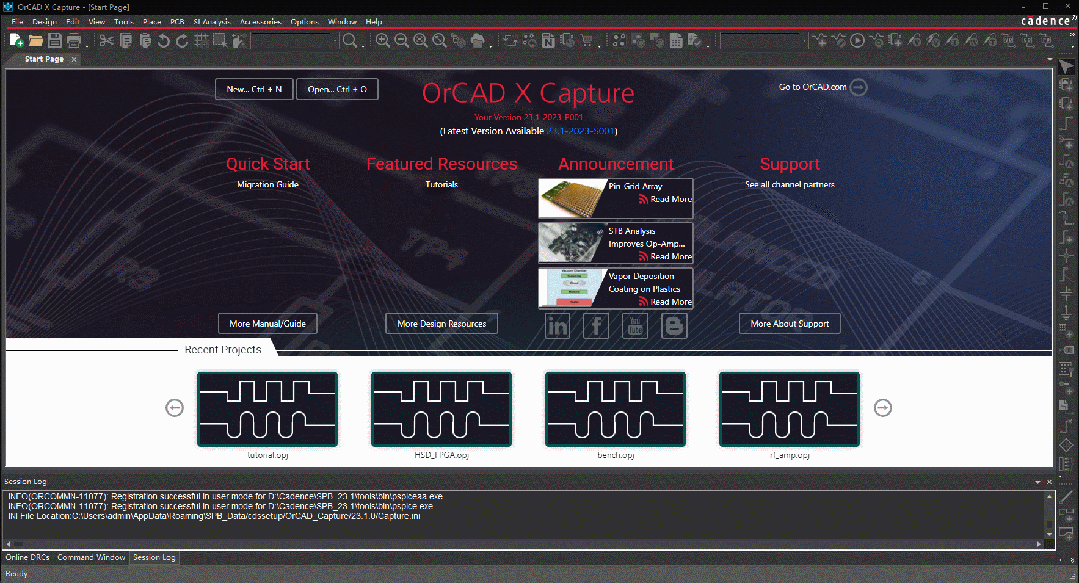Open the Options menu
Image resolution: width=1079 pixels, height=583 pixels.
304,21
